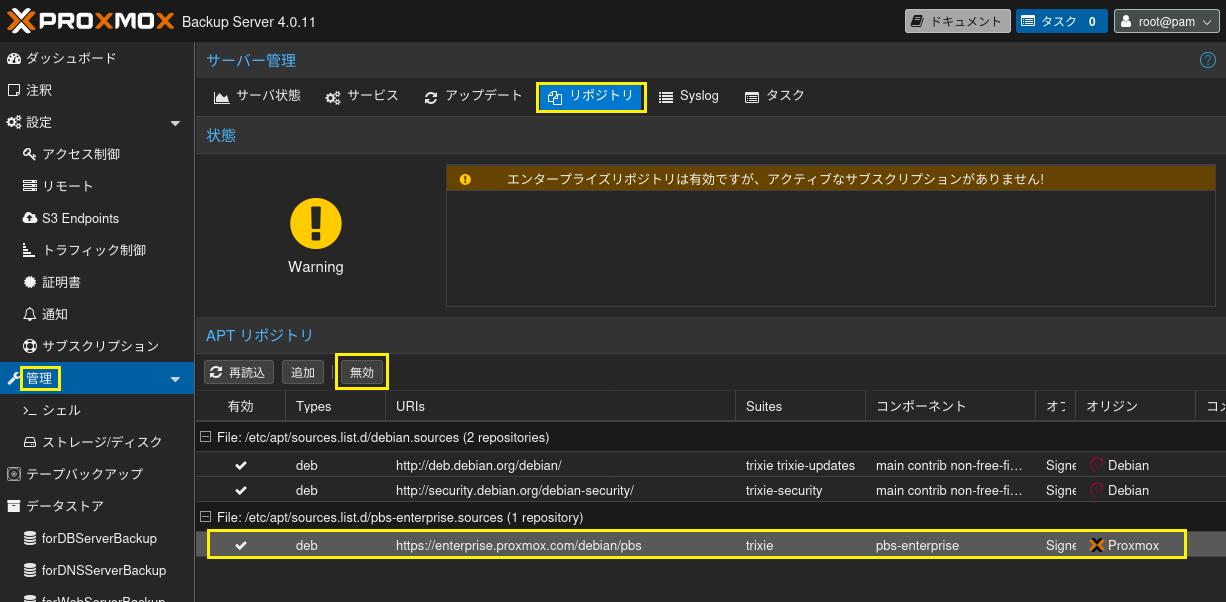The height and width of the screenshot is (602, 1226).
Task: Click the Proxmox origin icon
Action: [x=1097, y=545]
